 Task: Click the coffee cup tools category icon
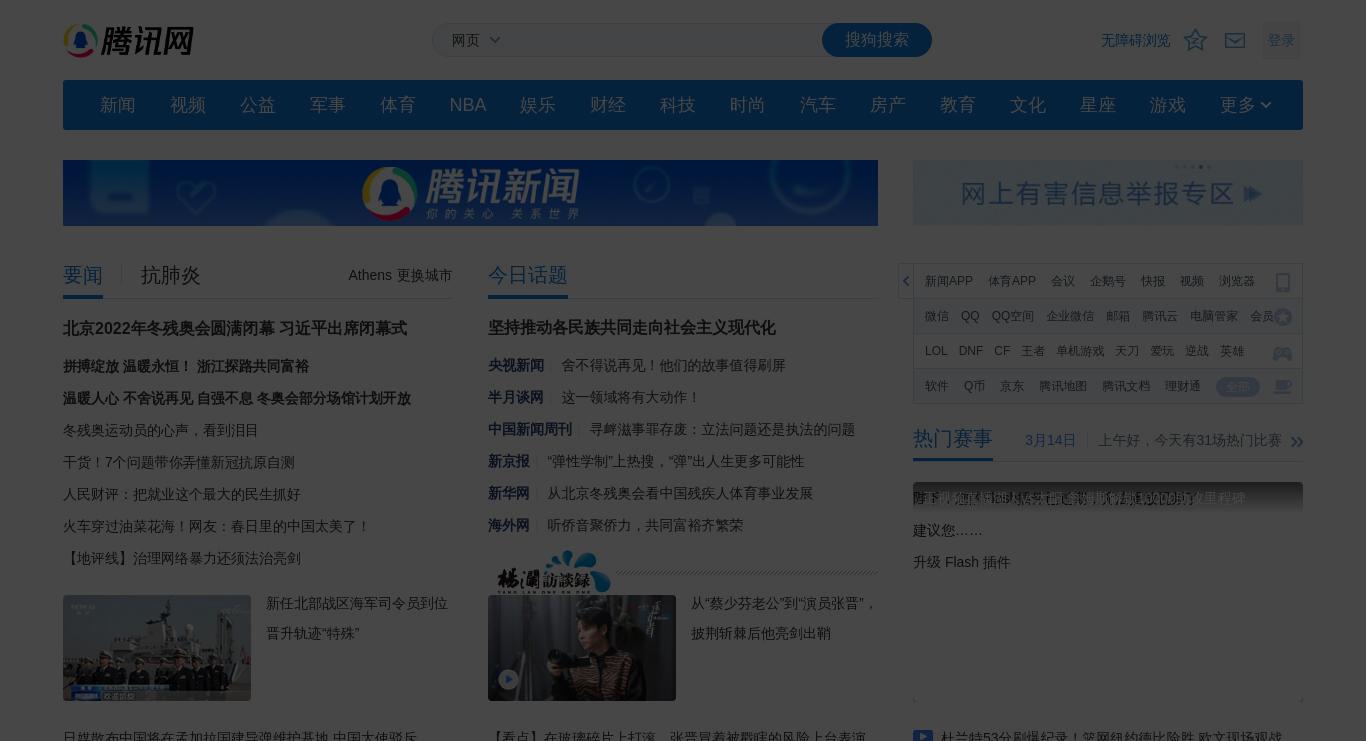click(x=1282, y=386)
